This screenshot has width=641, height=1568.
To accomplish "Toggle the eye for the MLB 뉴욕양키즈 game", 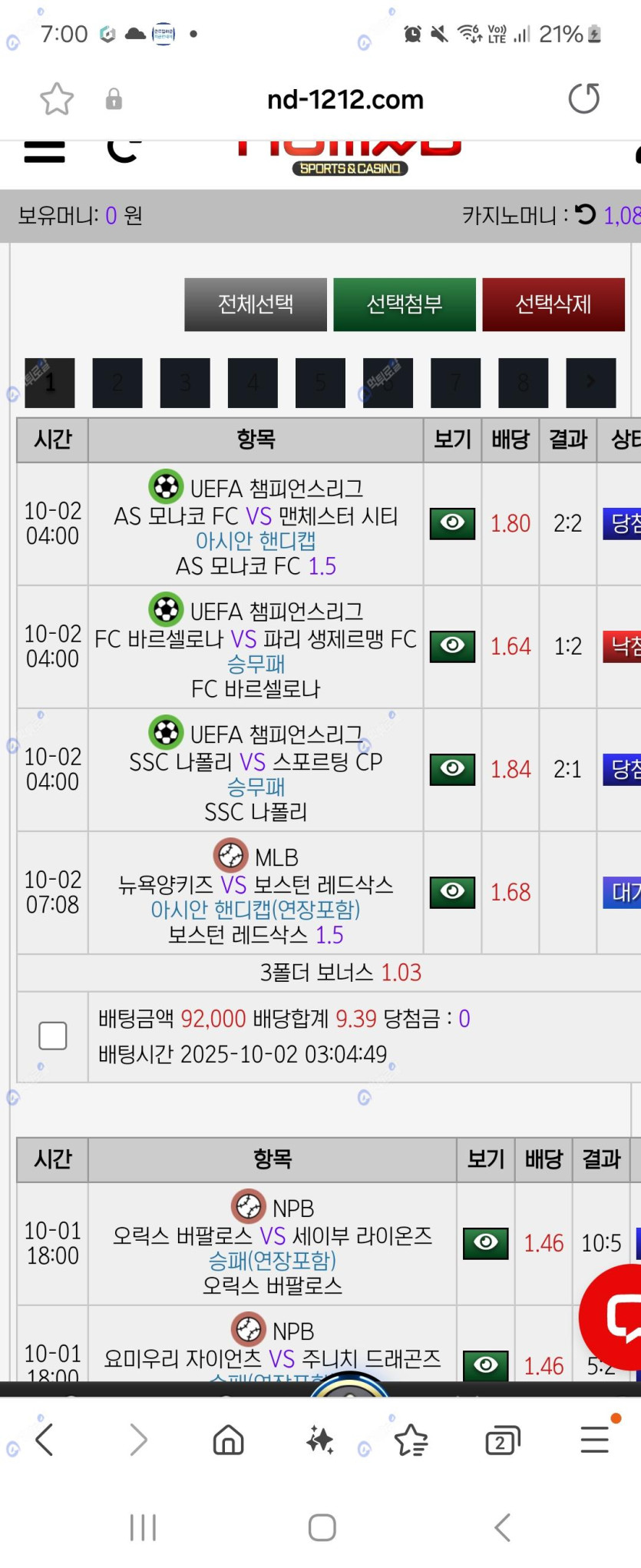I will point(452,892).
